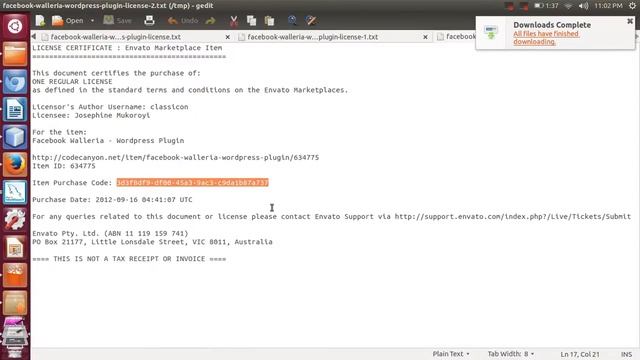Open All files have finished downloading link
This screenshot has height=360, width=640.
coord(546,38)
